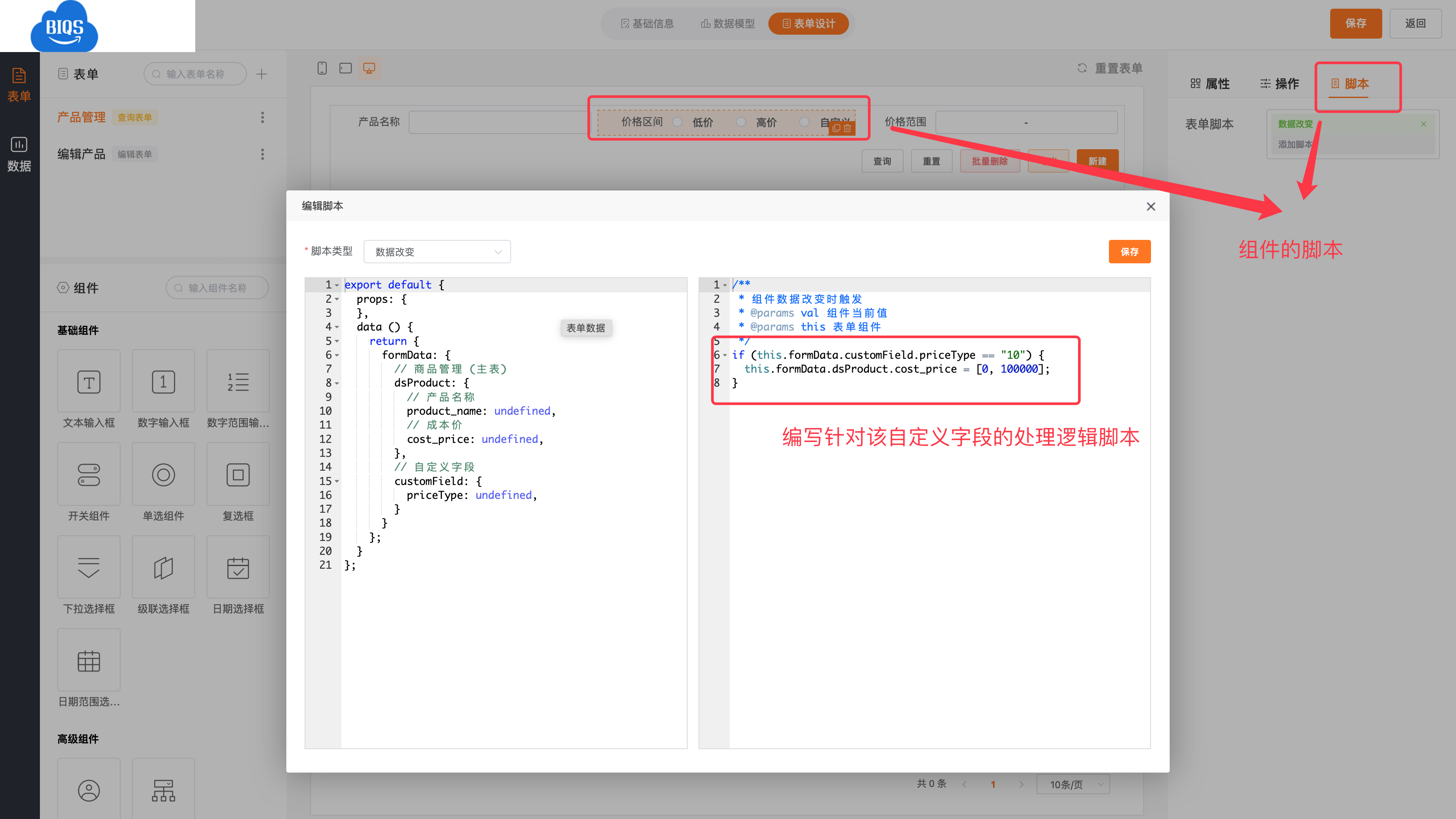
Task: Open more options for 产品管理 form
Action: (262, 118)
